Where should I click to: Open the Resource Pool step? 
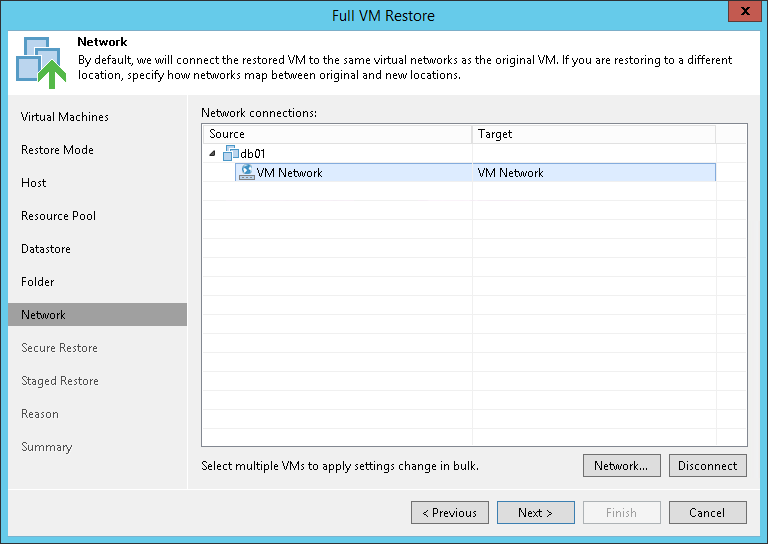click(x=58, y=216)
